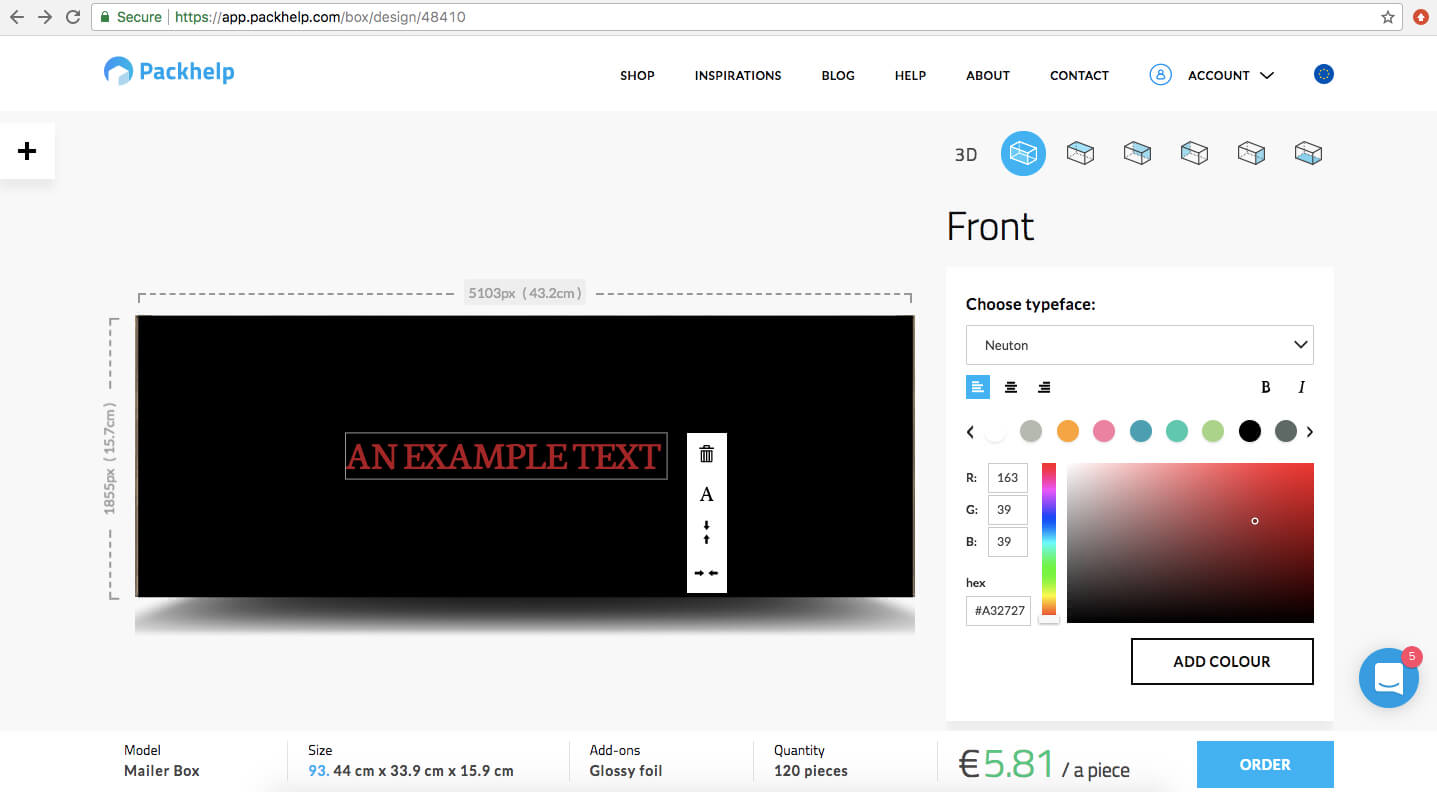
Task: Pick the dark grey colour swatch
Action: (x=1286, y=431)
